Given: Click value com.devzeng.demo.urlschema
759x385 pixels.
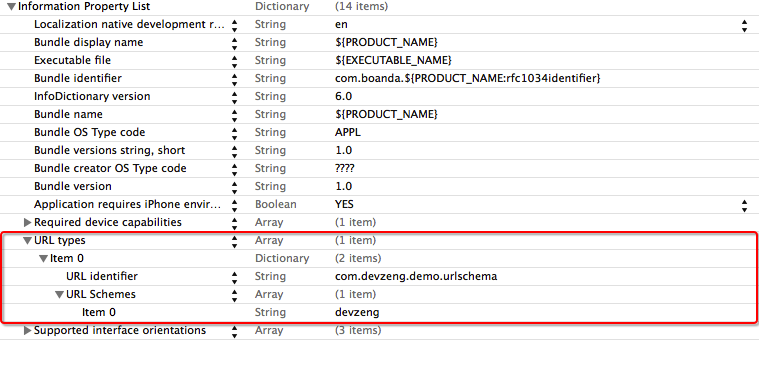Looking at the screenshot, I should pos(416,276).
